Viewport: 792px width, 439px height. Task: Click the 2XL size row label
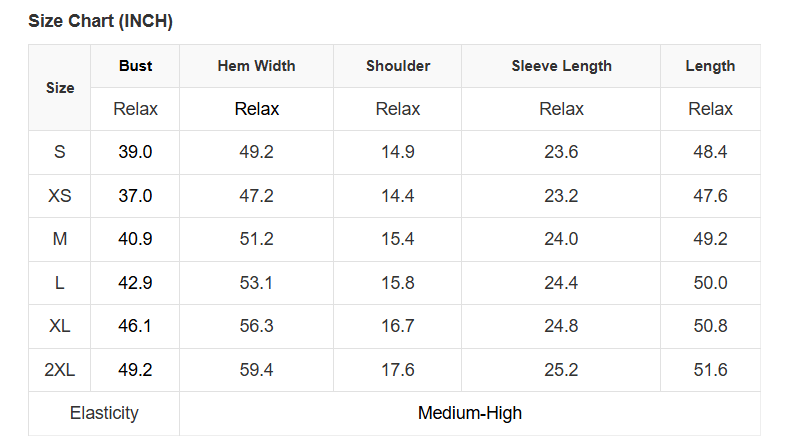[60, 370]
